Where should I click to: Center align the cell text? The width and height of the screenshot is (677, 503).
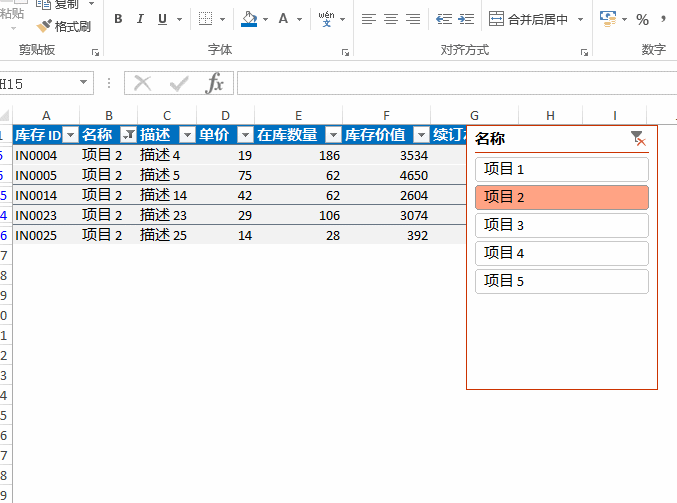(391, 19)
